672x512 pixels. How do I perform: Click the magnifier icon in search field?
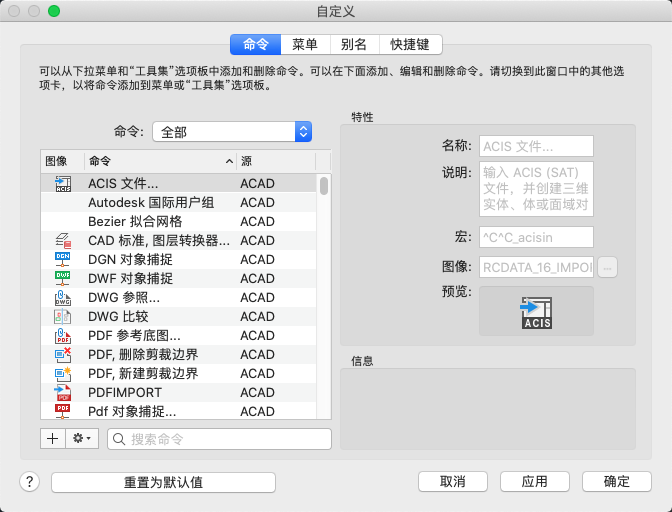pos(119,439)
